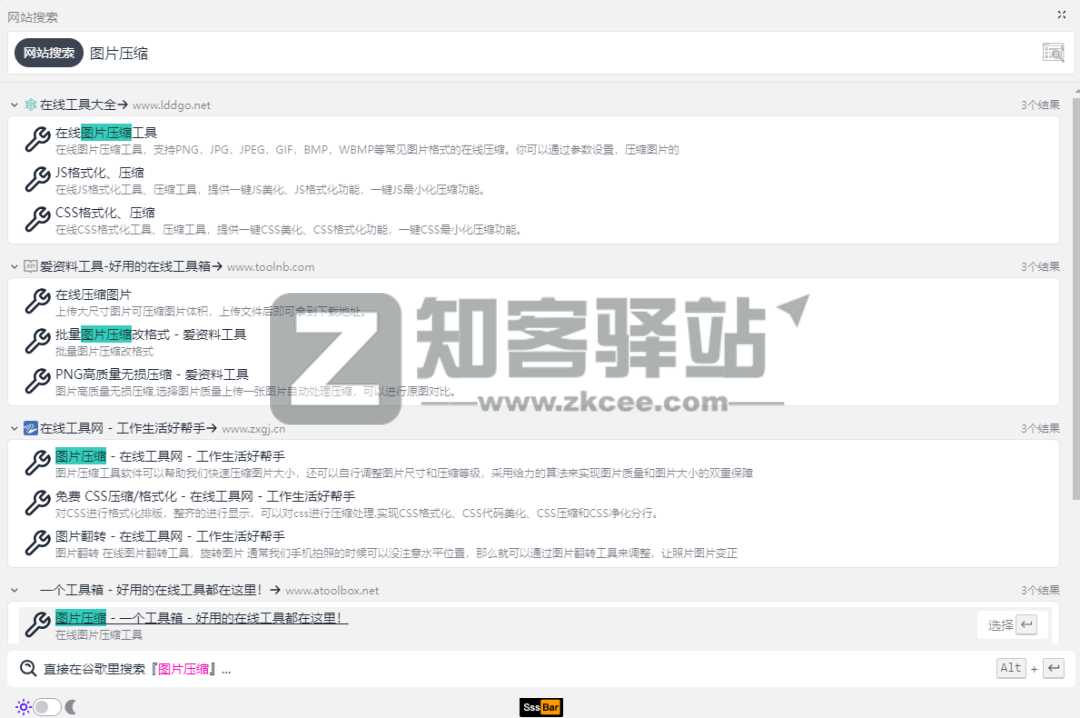Click the wrench icon beside PNG高质量无损压缩
The image size is (1080, 718).
[37, 381]
